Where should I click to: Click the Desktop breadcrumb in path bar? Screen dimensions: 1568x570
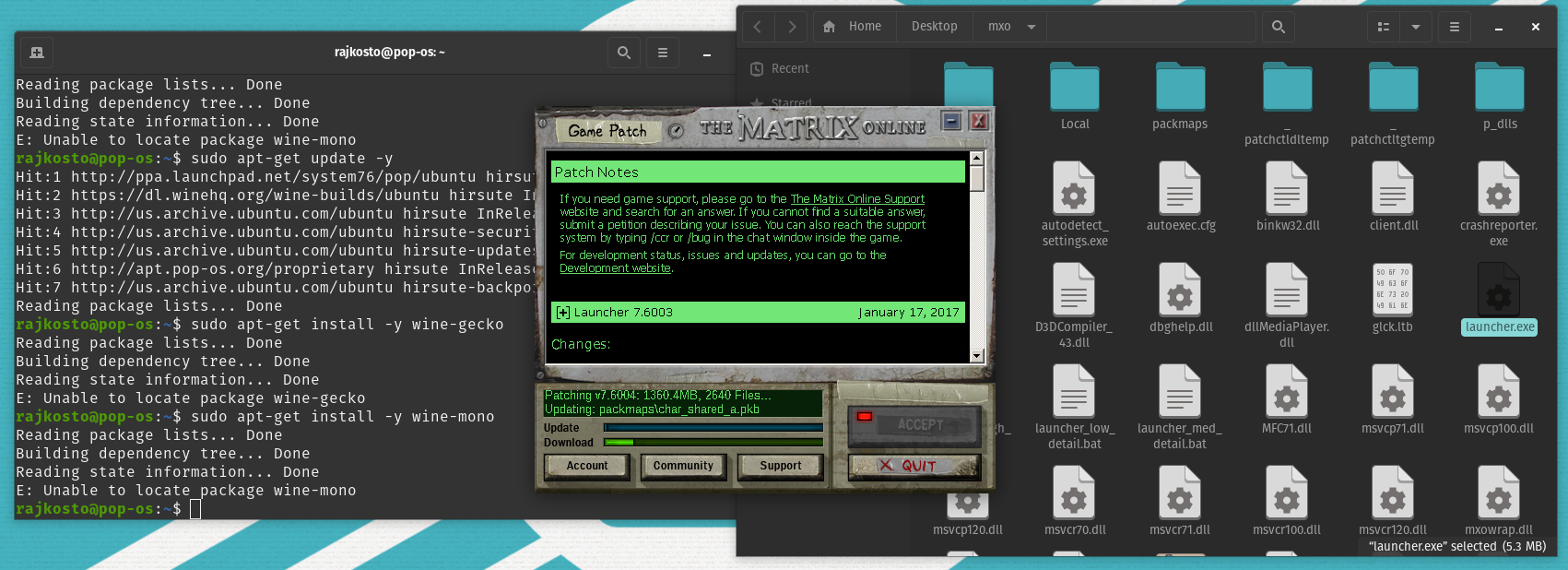tap(934, 27)
